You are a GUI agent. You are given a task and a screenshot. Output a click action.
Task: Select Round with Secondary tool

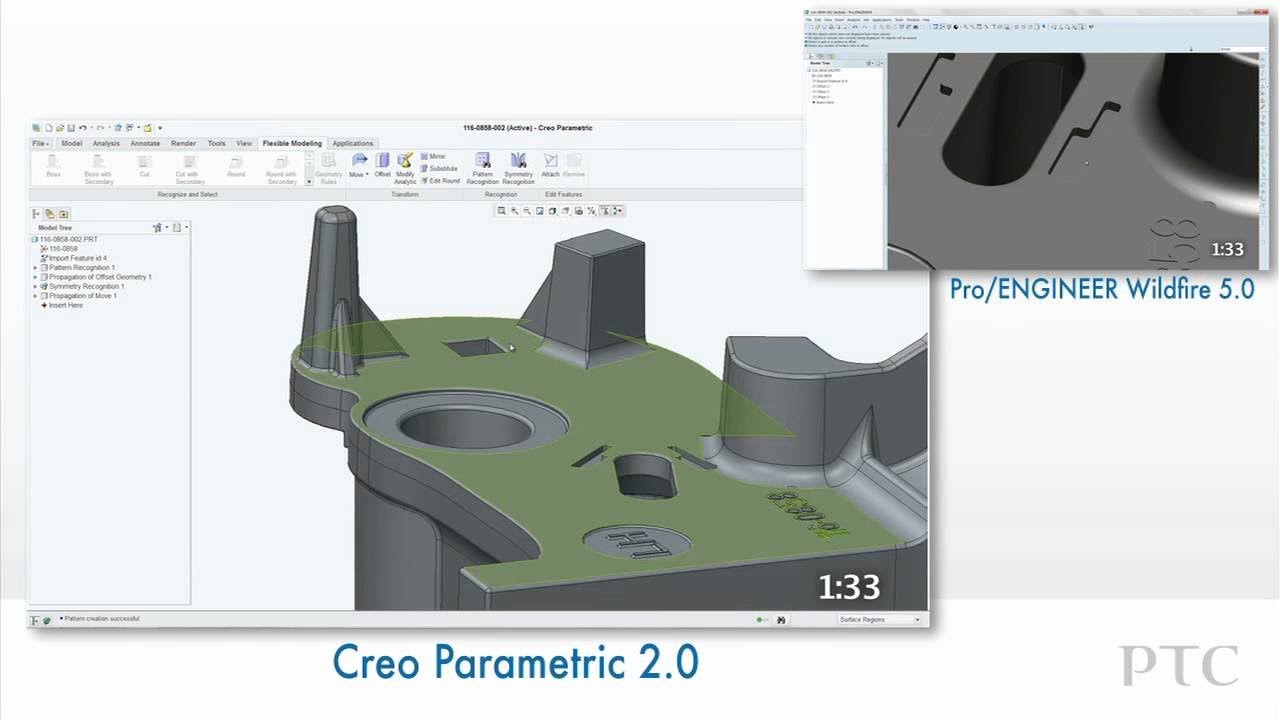coord(281,169)
